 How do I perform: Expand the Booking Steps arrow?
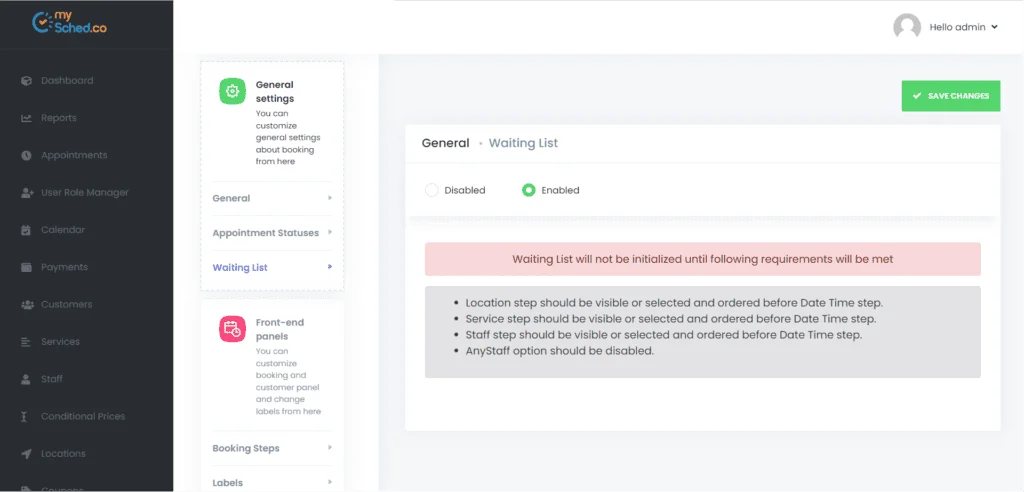(x=330, y=448)
